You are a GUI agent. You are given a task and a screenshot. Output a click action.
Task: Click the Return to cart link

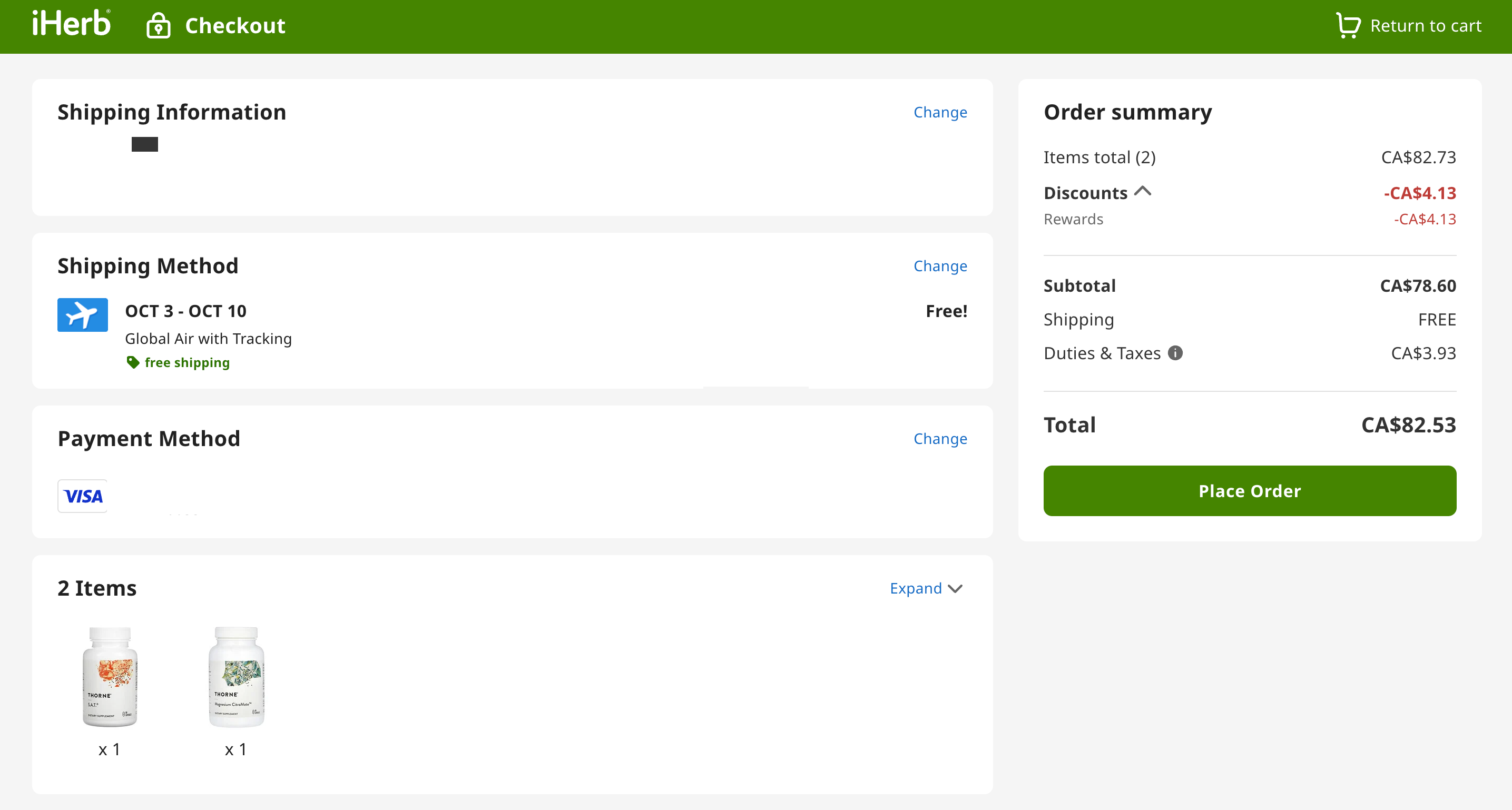1425,26
